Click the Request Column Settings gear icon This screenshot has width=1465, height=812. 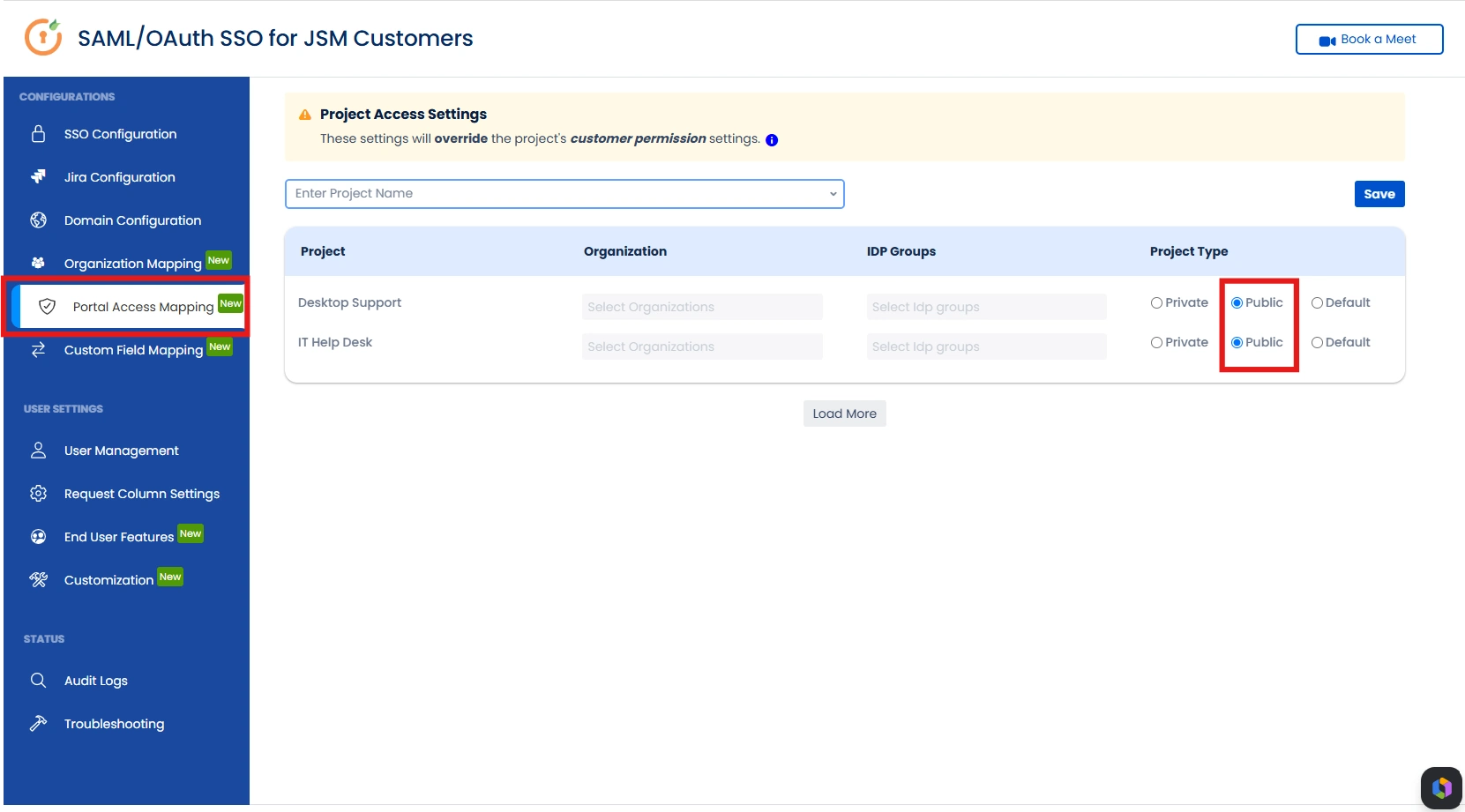coord(38,494)
